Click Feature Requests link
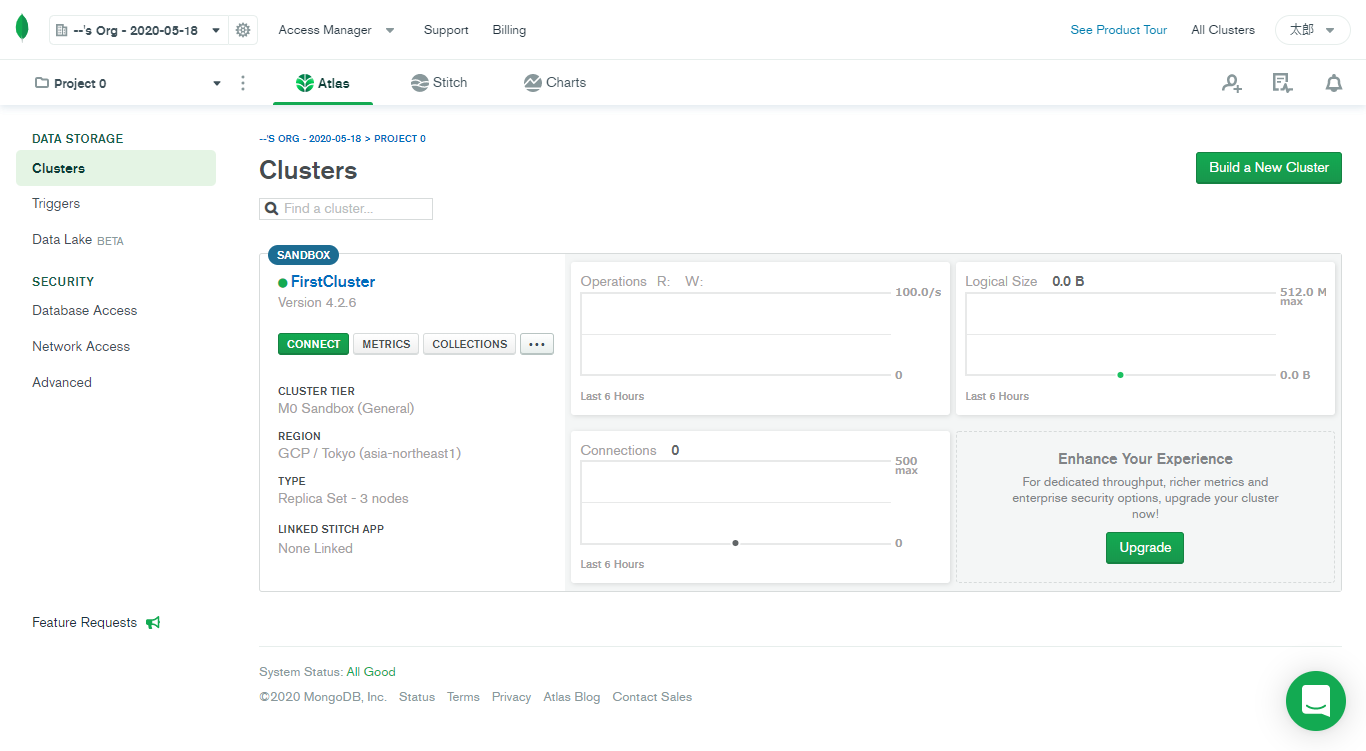Screen dimensions: 1366x751 pos(84,622)
